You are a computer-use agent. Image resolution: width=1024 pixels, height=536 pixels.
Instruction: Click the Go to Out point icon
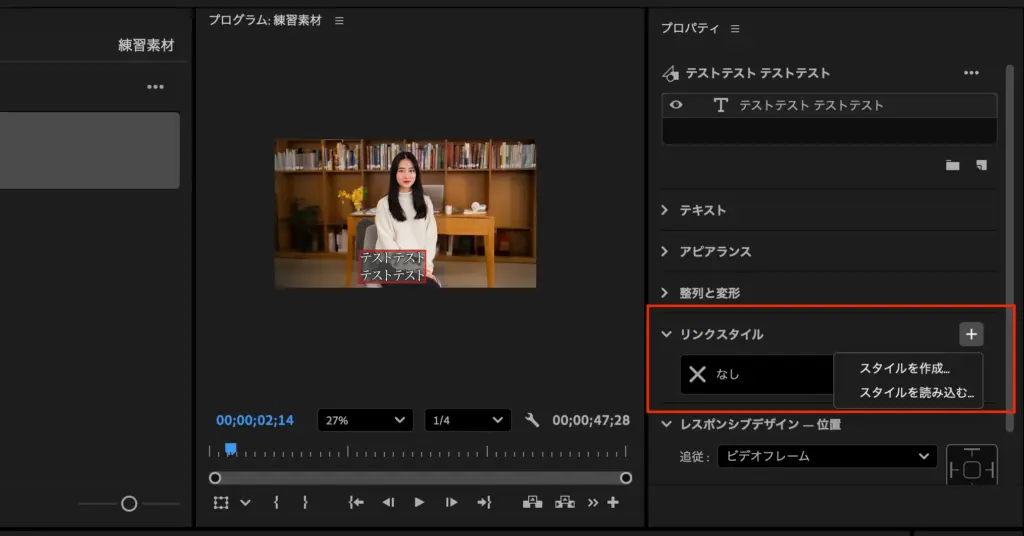tap(485, 502)
